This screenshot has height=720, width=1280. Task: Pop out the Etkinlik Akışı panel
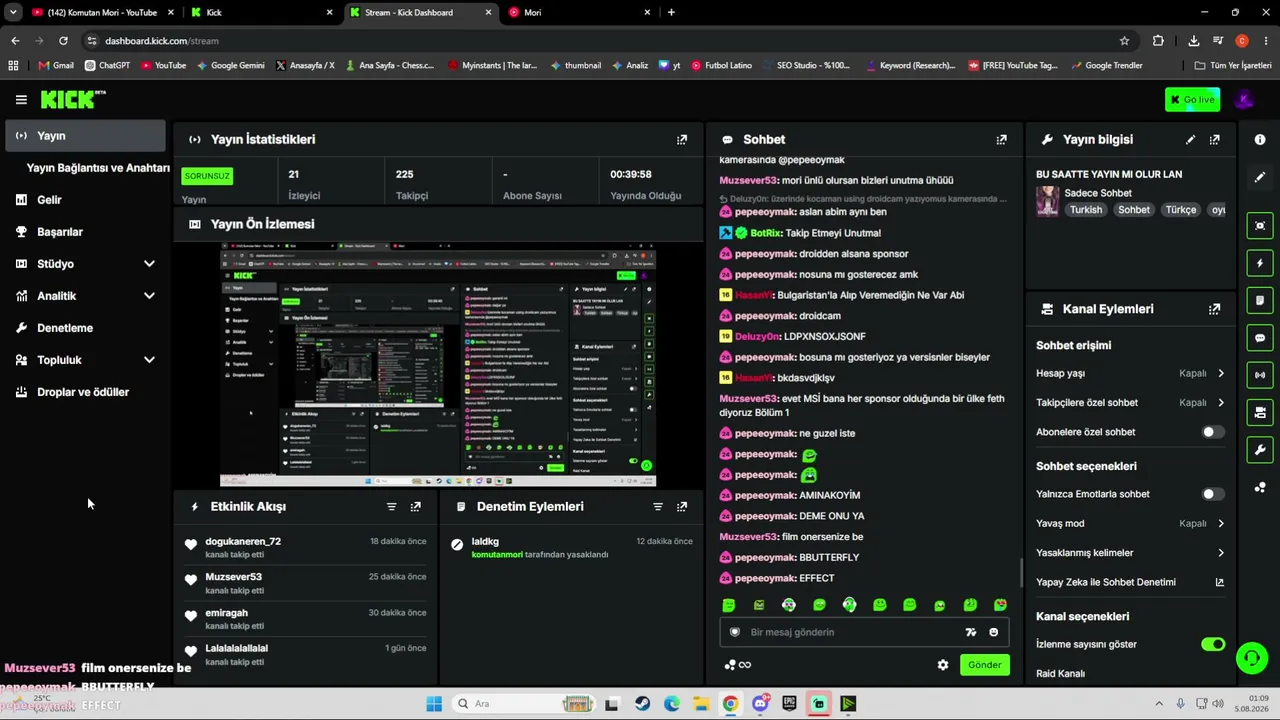coord(416,507)
